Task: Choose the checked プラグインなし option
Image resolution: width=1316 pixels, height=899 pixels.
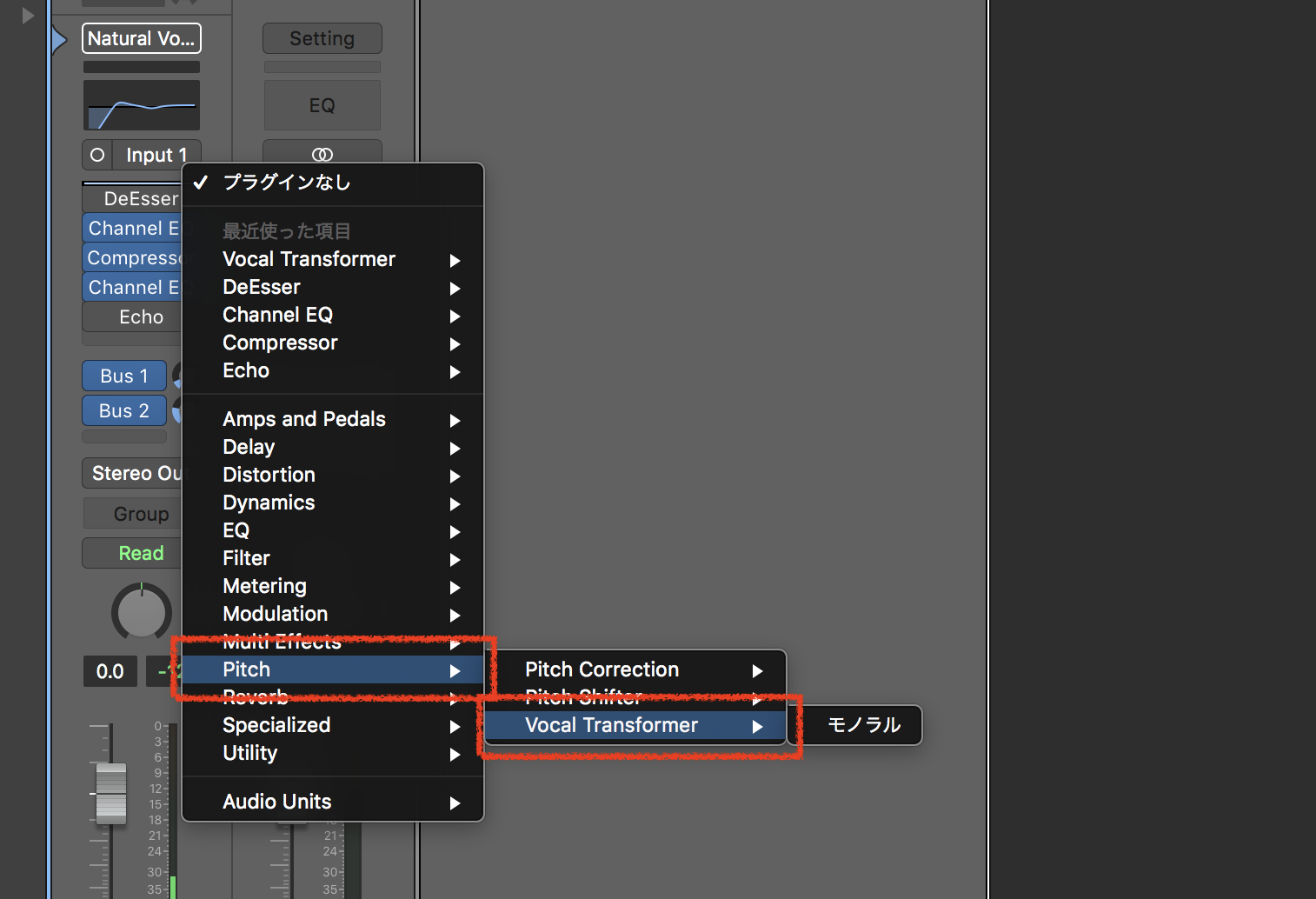Action: (x=333, y=183)
